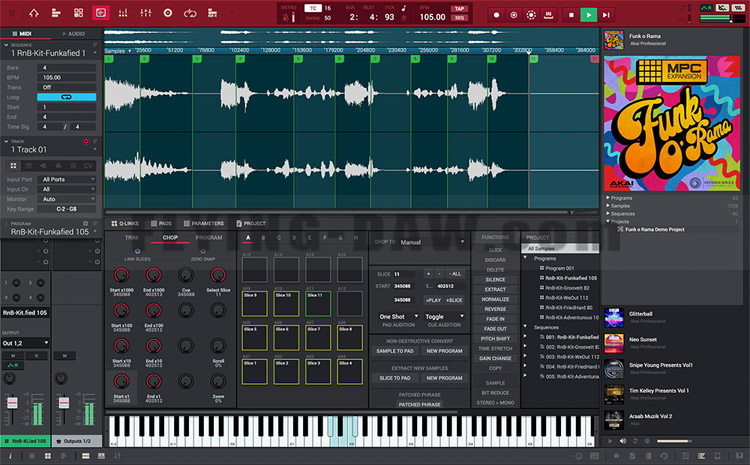Toggle the TC timing correct button

(313, 8)
